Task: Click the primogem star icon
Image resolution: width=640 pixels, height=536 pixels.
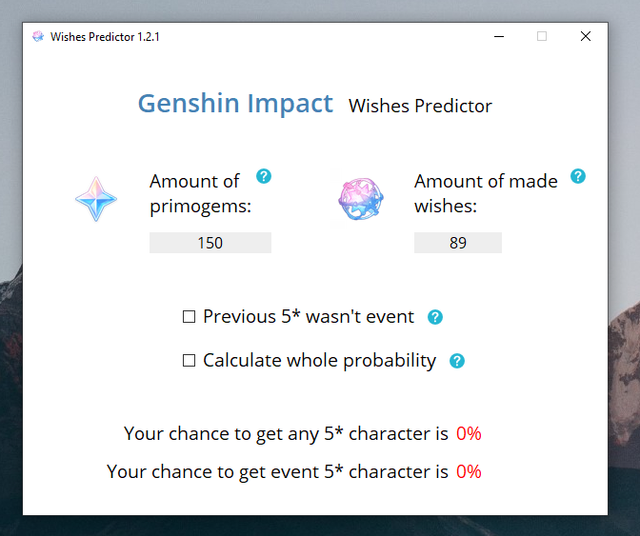Action: 96,199
